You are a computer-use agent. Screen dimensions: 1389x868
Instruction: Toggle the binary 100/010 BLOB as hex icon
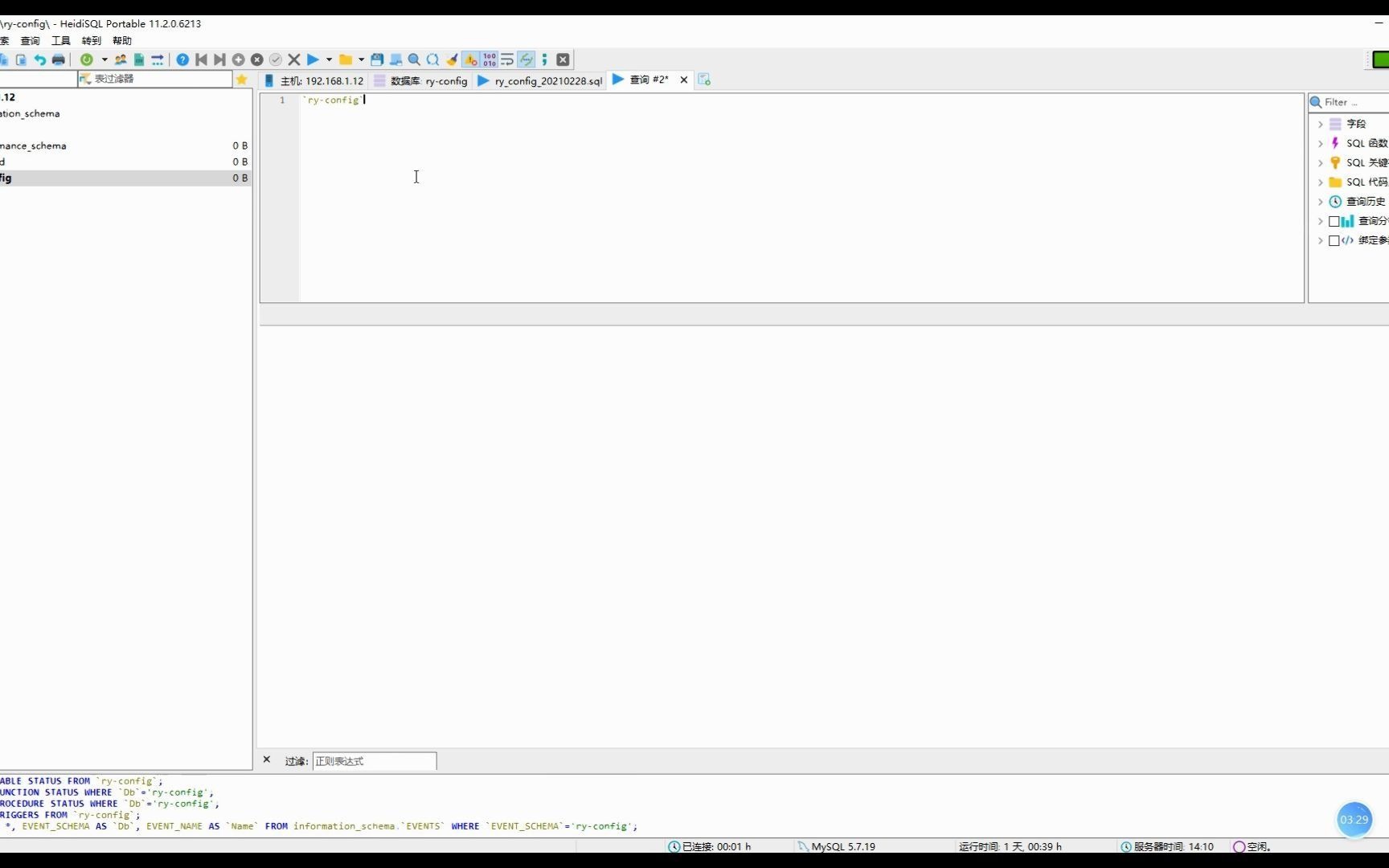[490, 59]
